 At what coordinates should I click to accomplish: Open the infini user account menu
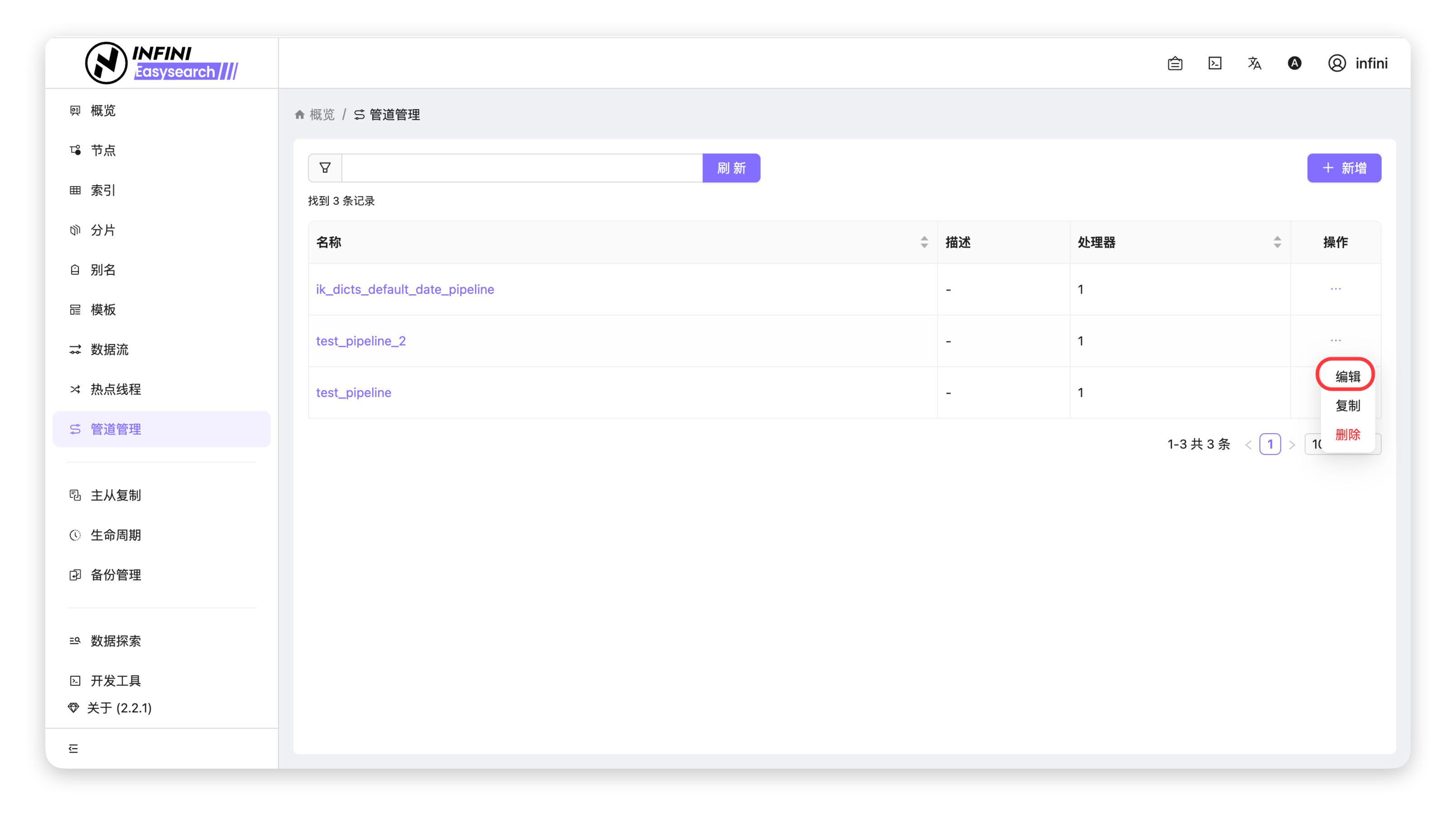(x=1358, y=63)
